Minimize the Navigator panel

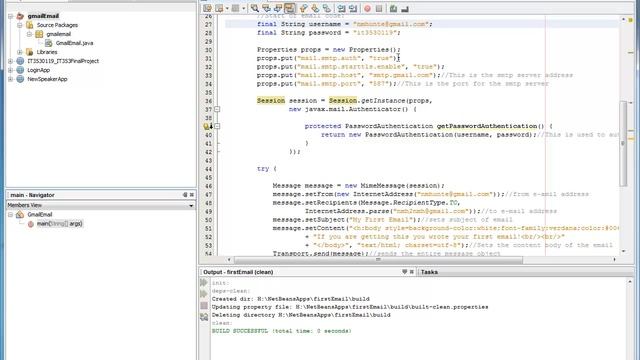[x=185, y=195]
